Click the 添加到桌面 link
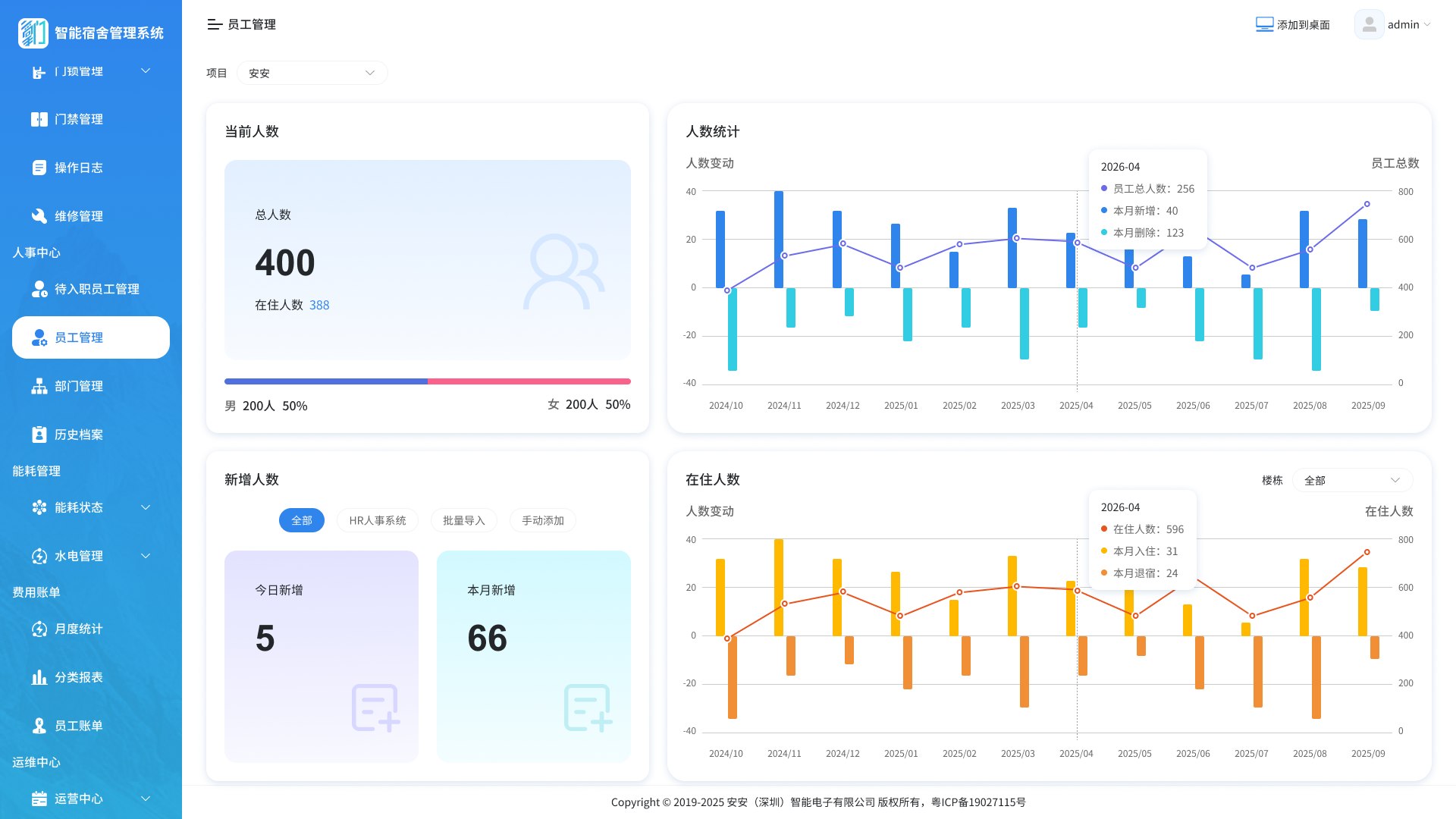 pos(1304,25)
